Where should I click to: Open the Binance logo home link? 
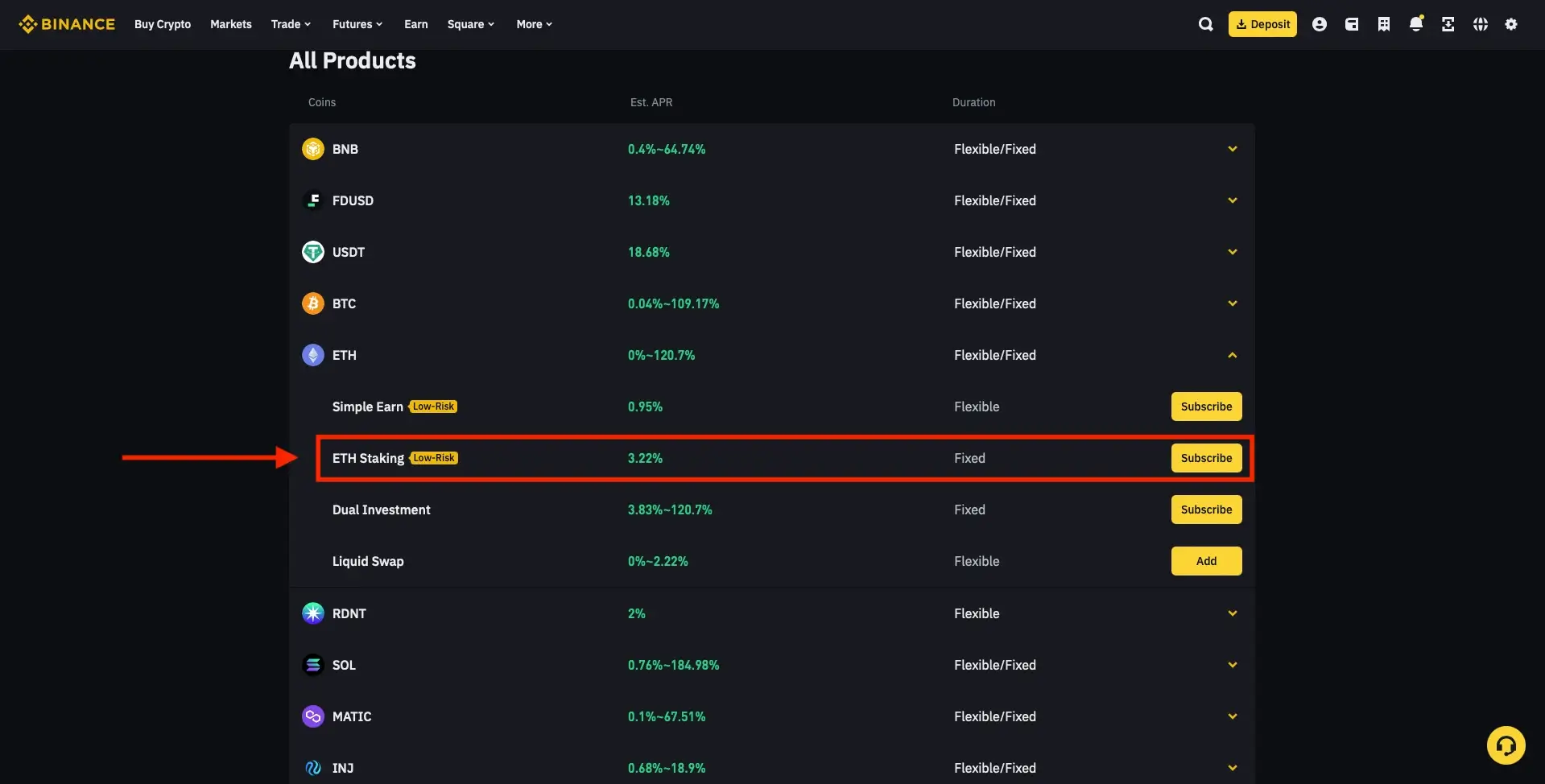[x=67, y=24]
